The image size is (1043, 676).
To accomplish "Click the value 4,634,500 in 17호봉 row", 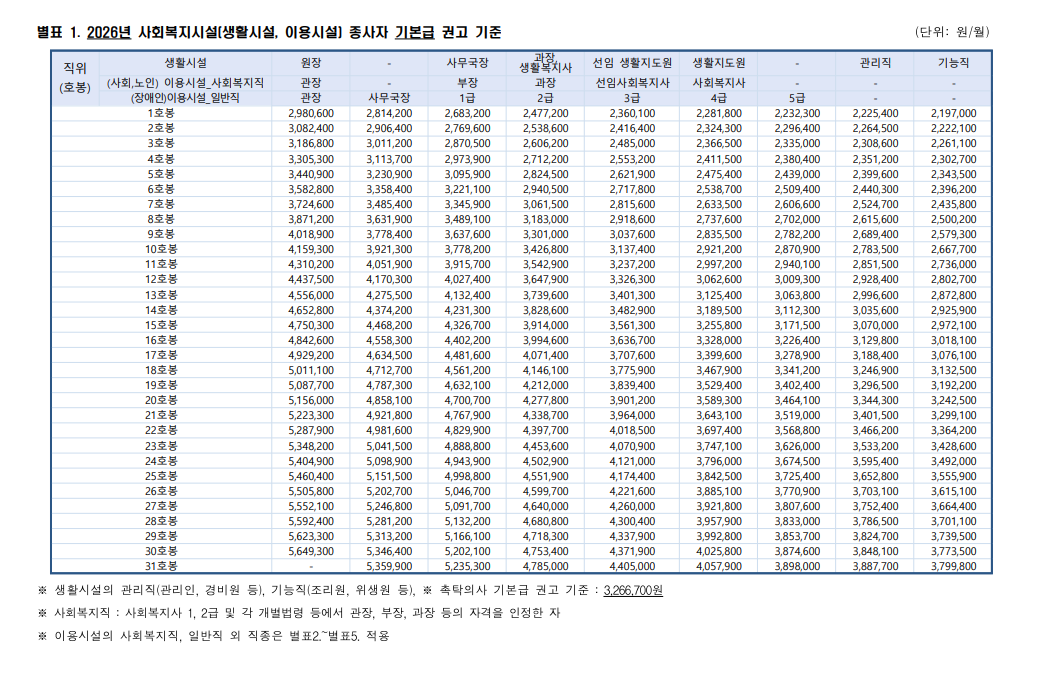I will pyautogui.click(x=389, y=355).
